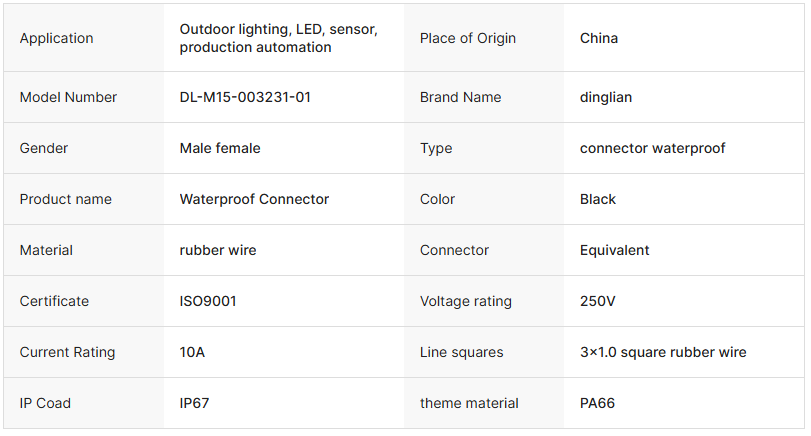The image size is (811, 436).
Task: Select the Equivalent connector value
Action: pos(614,250)
